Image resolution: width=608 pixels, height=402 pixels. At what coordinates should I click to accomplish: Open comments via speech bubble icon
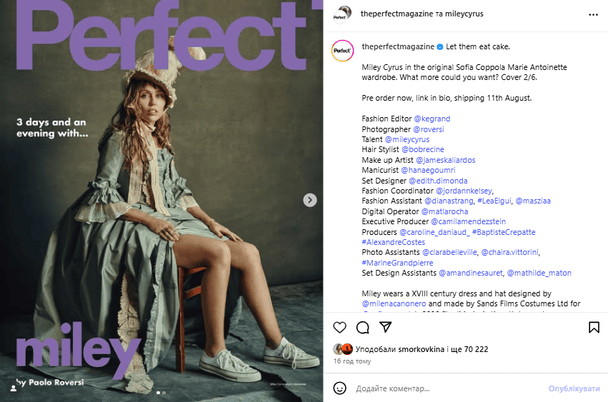point(363,328)
